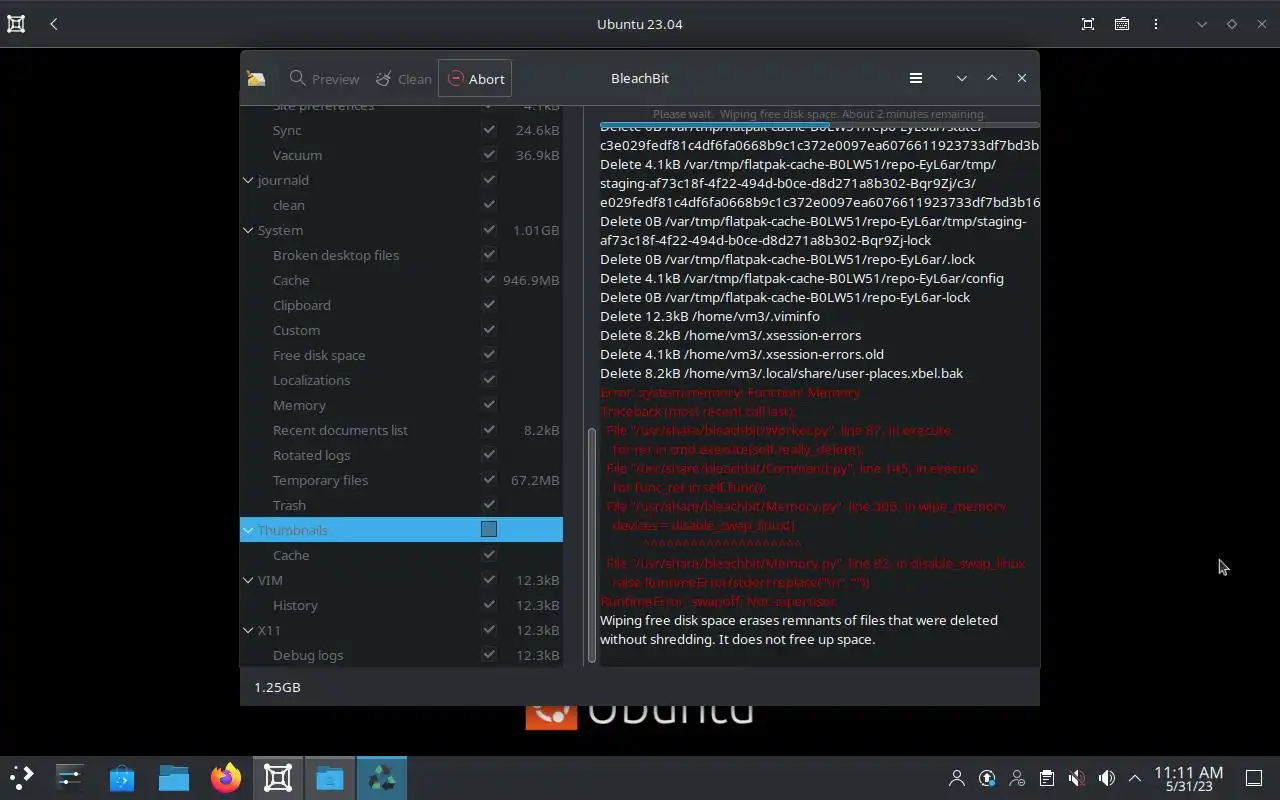
Task: Select the Thumbnails Cache child item
Action: tap(291, 555)
